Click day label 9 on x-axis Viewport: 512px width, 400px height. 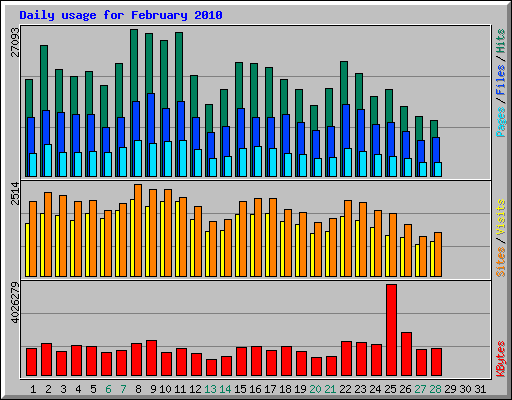(x=153, y=389)
